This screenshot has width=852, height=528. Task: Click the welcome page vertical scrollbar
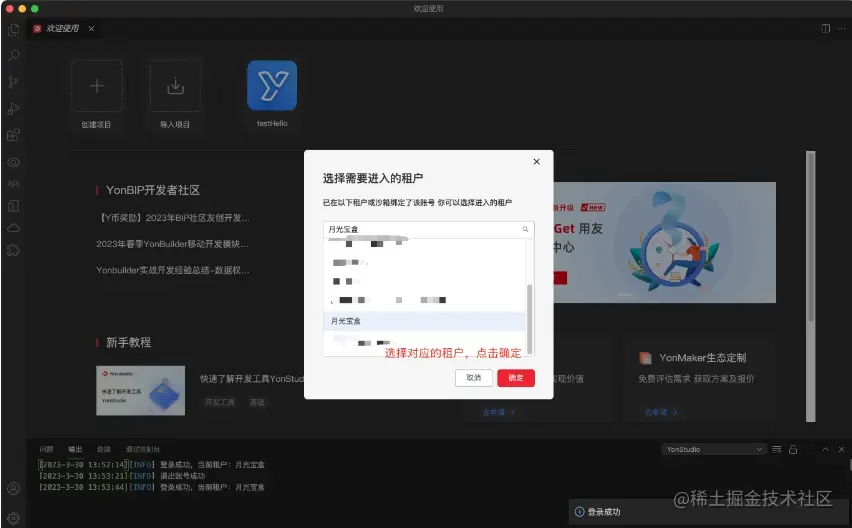tap(810, 236)
